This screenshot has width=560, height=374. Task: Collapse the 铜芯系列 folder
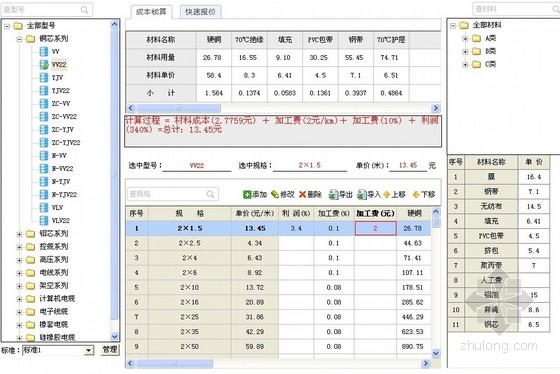pyautogui.click(x=19, y=39)
